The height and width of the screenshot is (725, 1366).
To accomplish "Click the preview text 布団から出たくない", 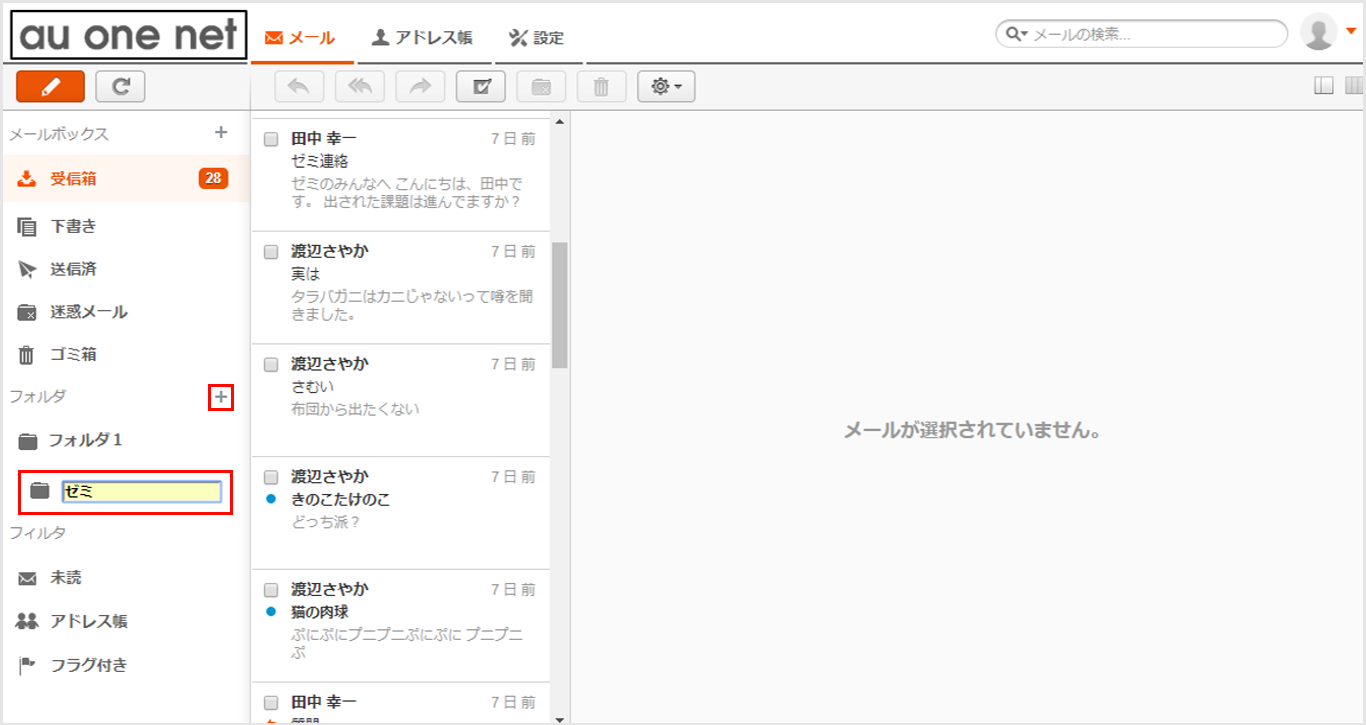I will [x=355, y=409].
